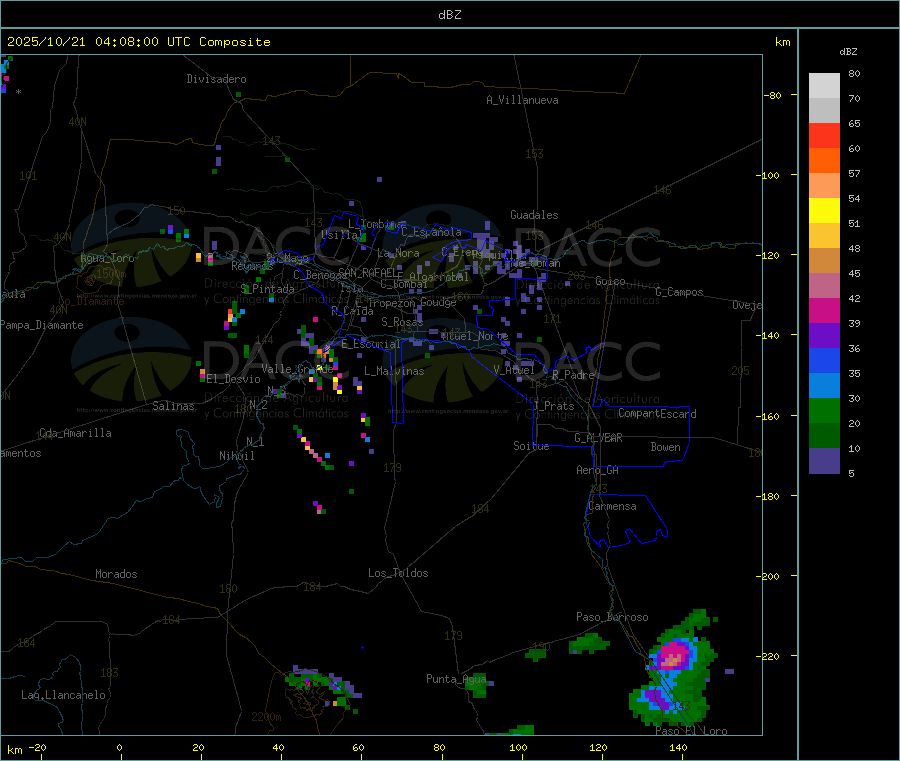Click the Valle_Grande label
The height and width of the screenshot is (761, 900).
click(297, 369)
